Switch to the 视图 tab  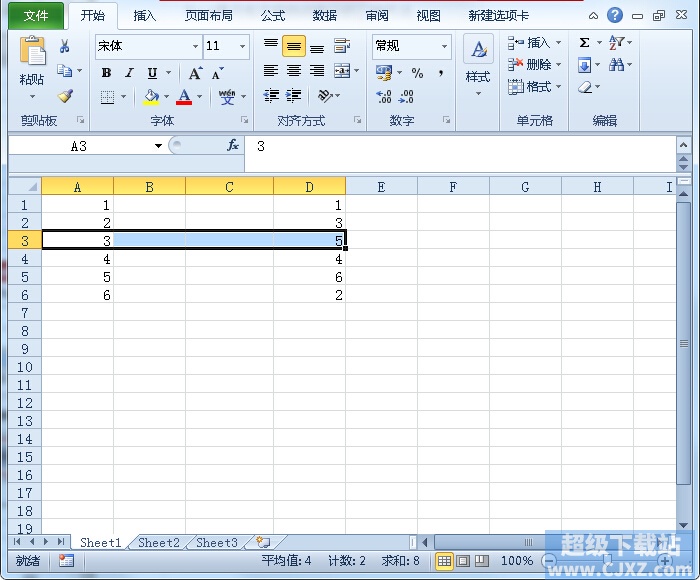tap(429, 16)
